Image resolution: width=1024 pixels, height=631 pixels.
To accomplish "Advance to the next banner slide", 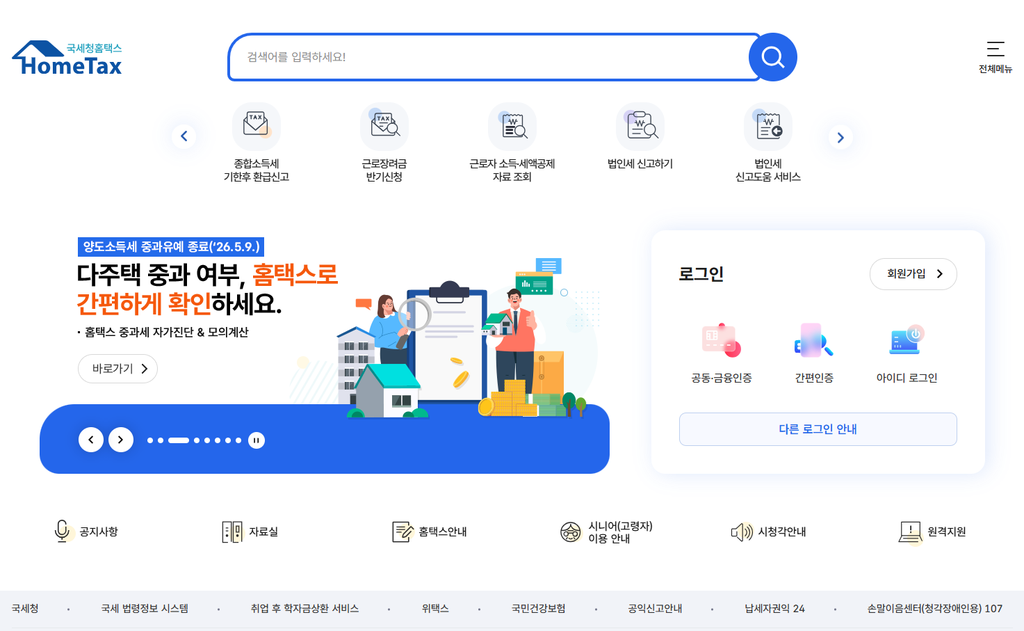I will tap(121, 440).
